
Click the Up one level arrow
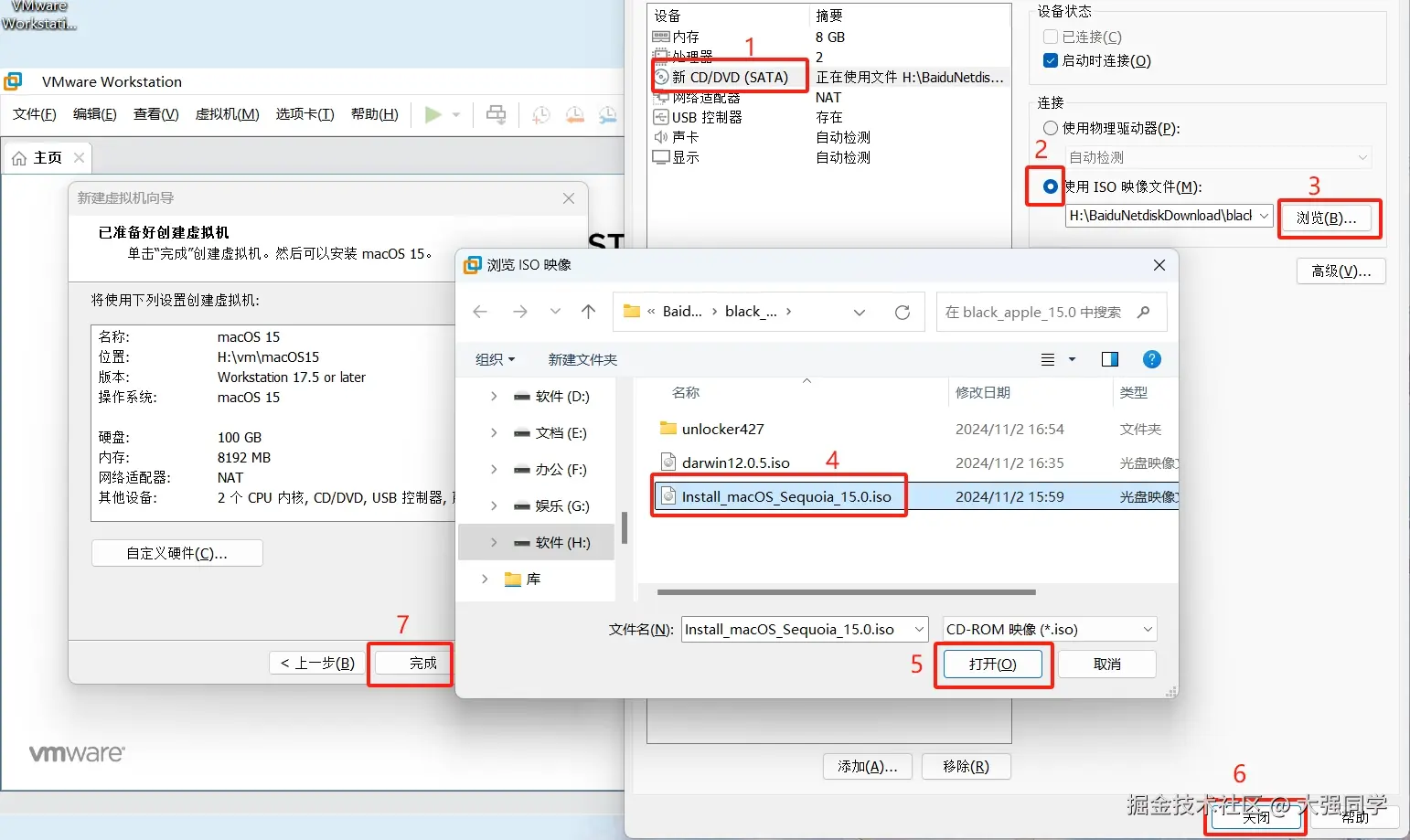click(x=588, y=312)
